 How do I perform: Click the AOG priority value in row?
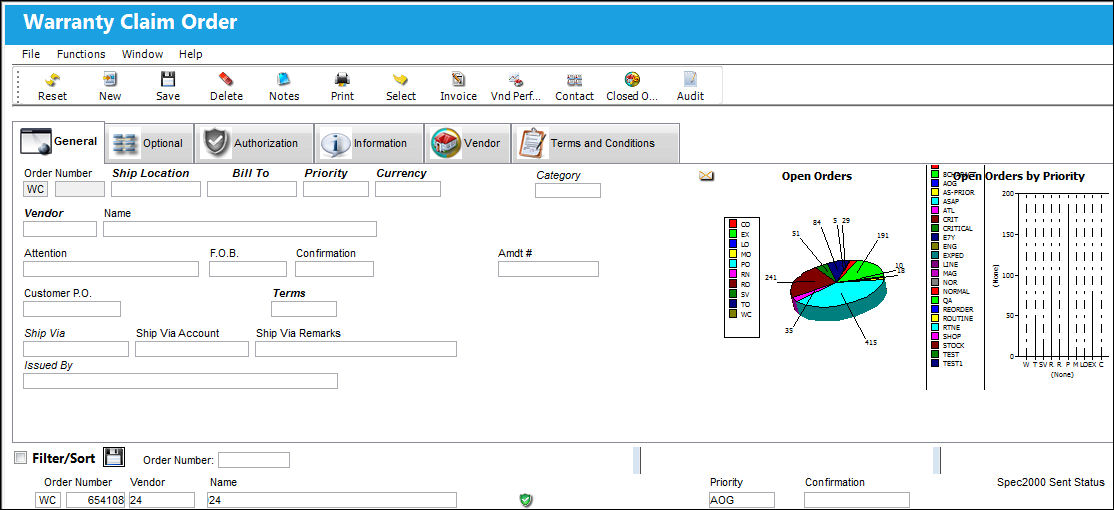[x=742, y=500]
